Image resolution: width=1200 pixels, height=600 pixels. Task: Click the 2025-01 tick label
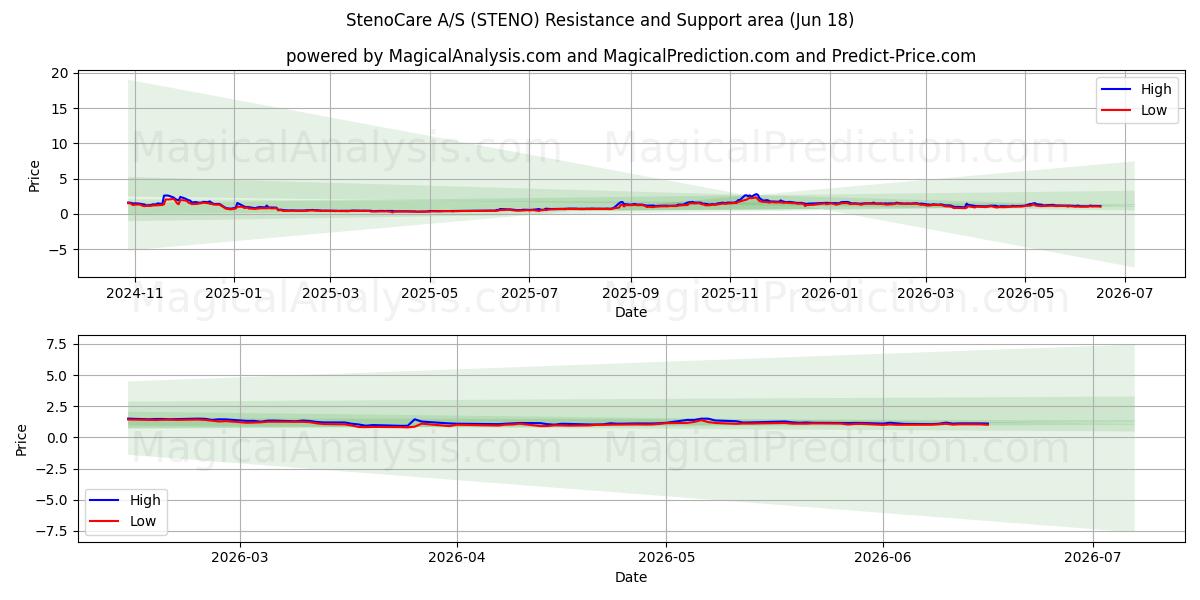[234, 293]
